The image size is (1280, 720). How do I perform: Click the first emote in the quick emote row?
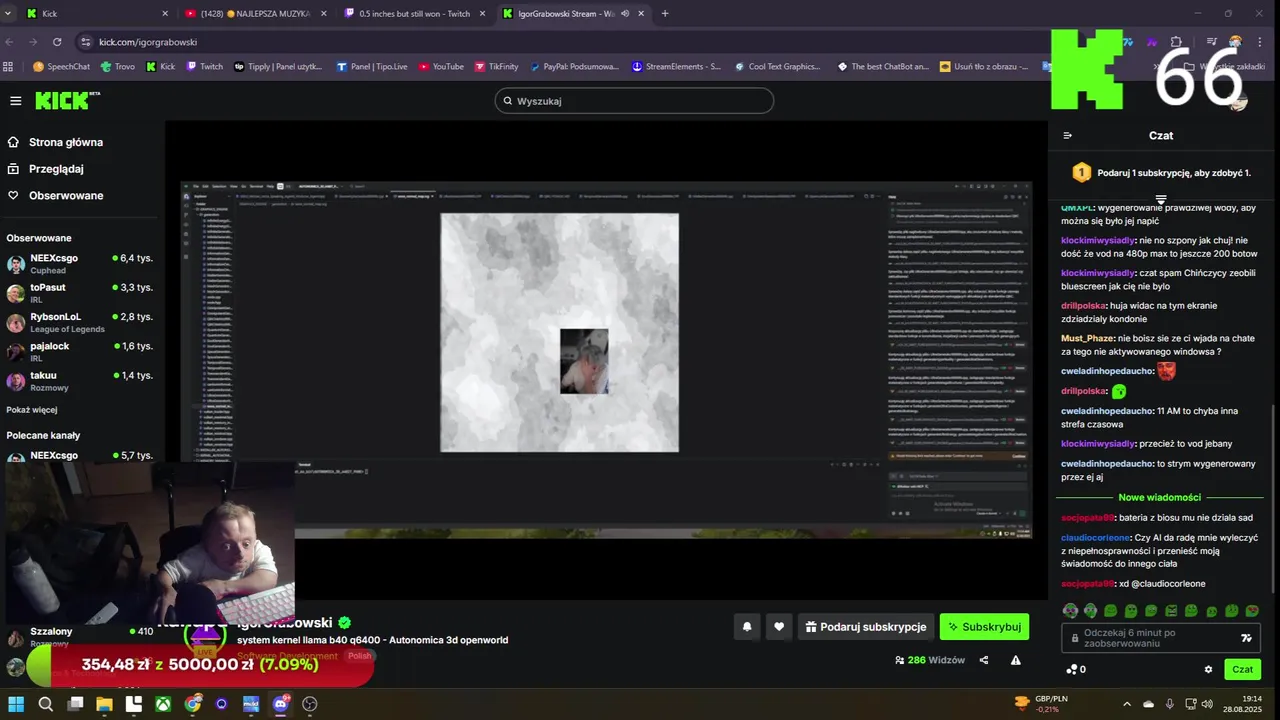1071,610
